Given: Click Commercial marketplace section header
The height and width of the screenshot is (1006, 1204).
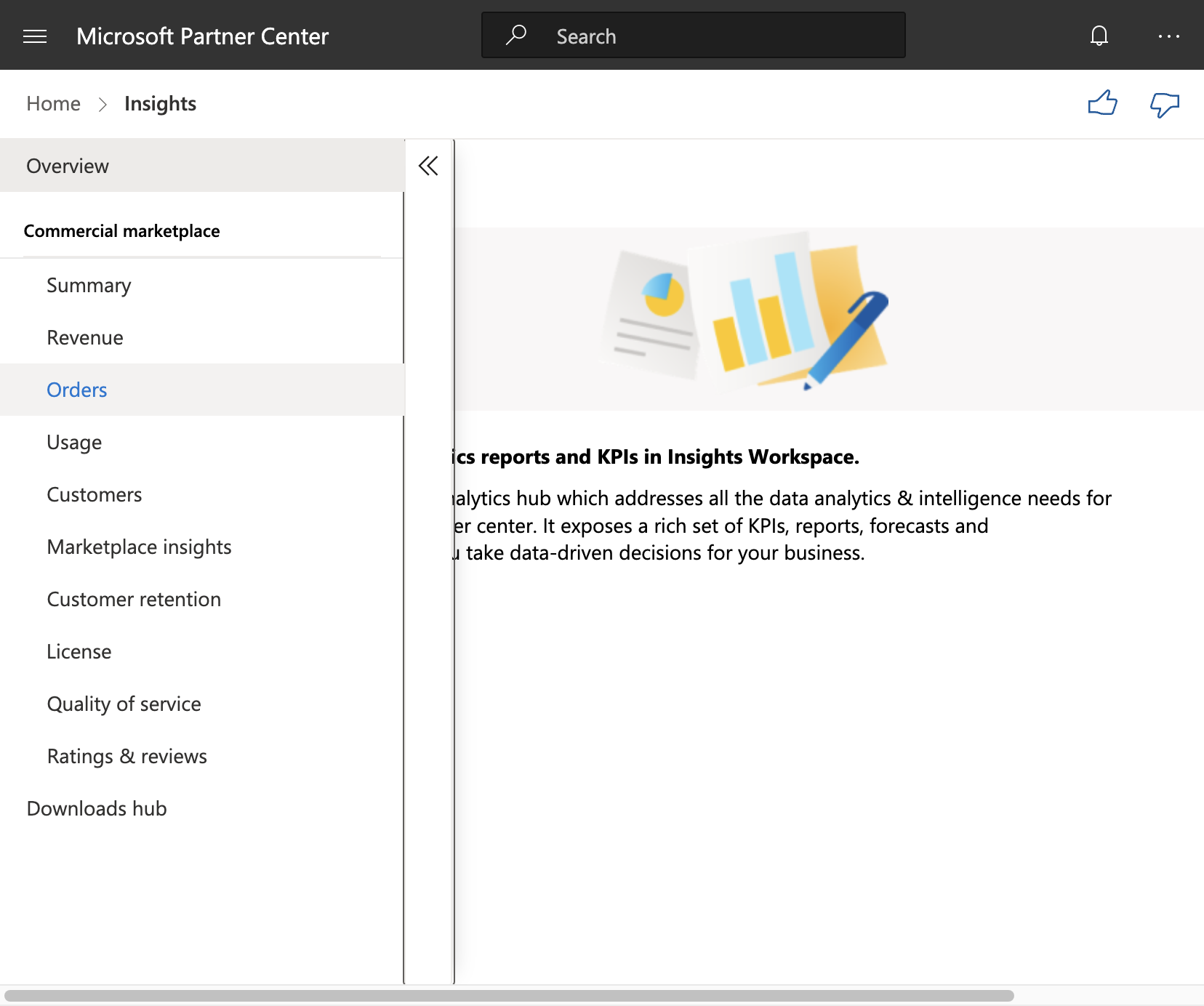Looking at the screenshot, I should click(x=121, y=231).
